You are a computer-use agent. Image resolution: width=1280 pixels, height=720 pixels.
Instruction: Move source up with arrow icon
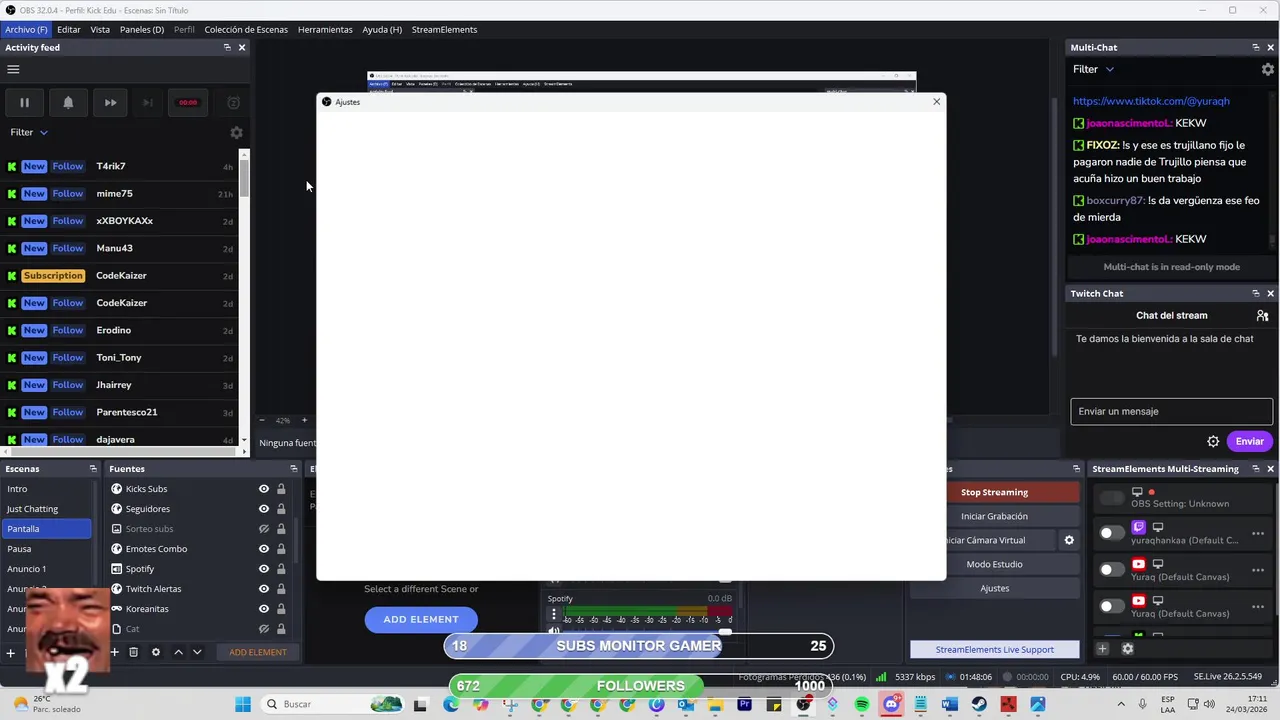[178, 652]
